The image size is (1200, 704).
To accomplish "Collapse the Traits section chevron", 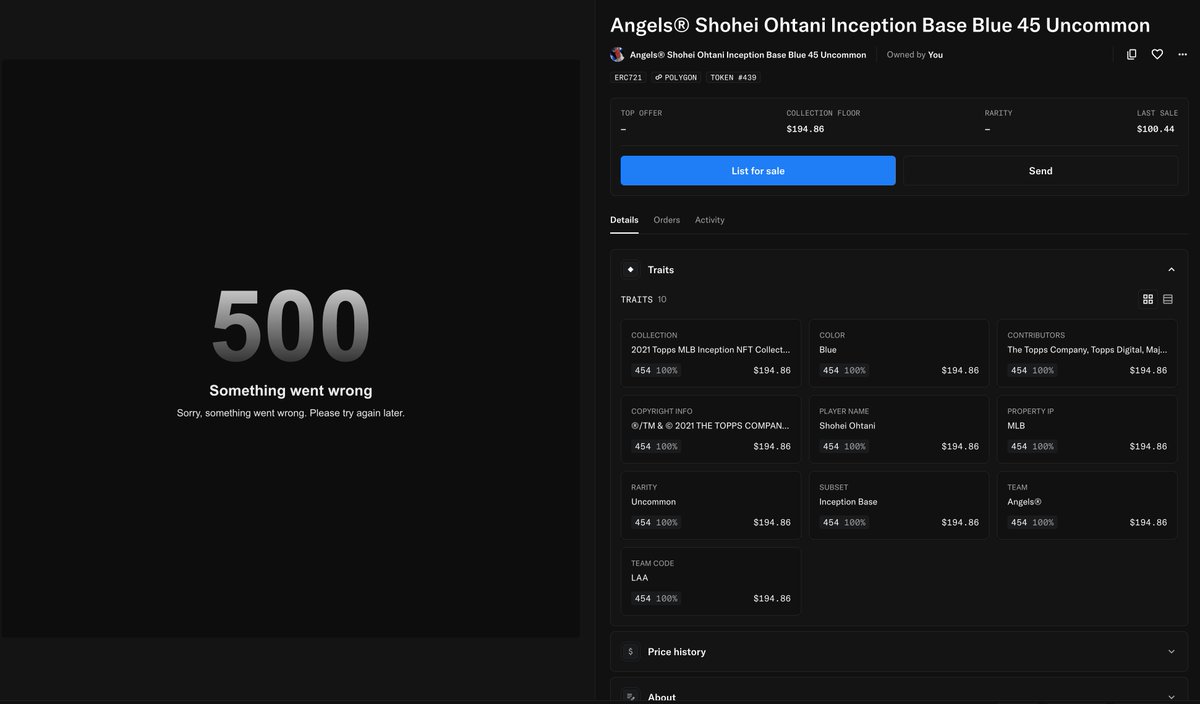I will [x=1171, y=270].
